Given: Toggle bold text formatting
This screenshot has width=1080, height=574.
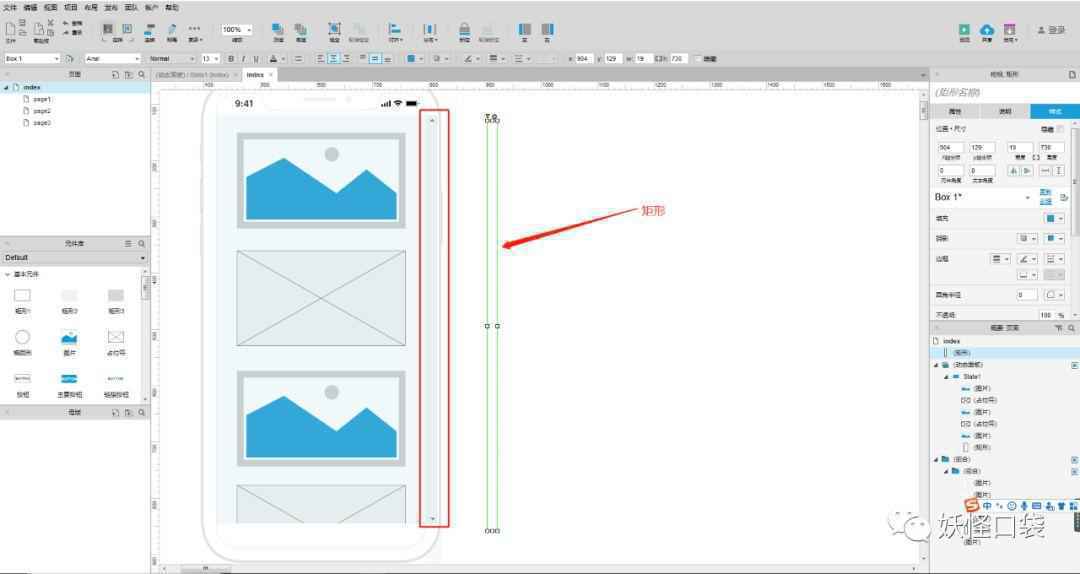Looking at the screenshot, I should tap(231, 59).
